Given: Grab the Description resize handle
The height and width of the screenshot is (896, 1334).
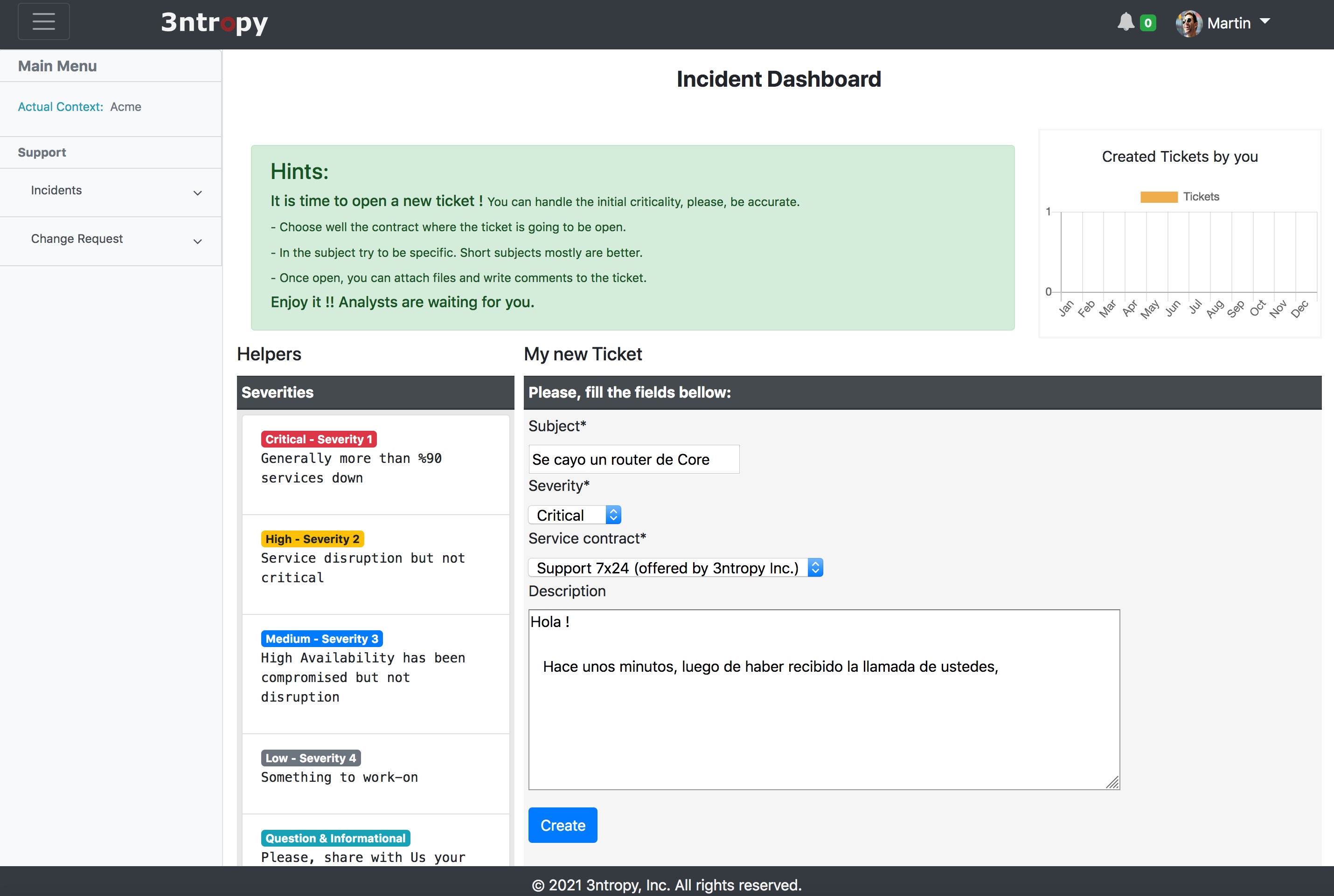Looking at the screenshot, I should 1112,782.
